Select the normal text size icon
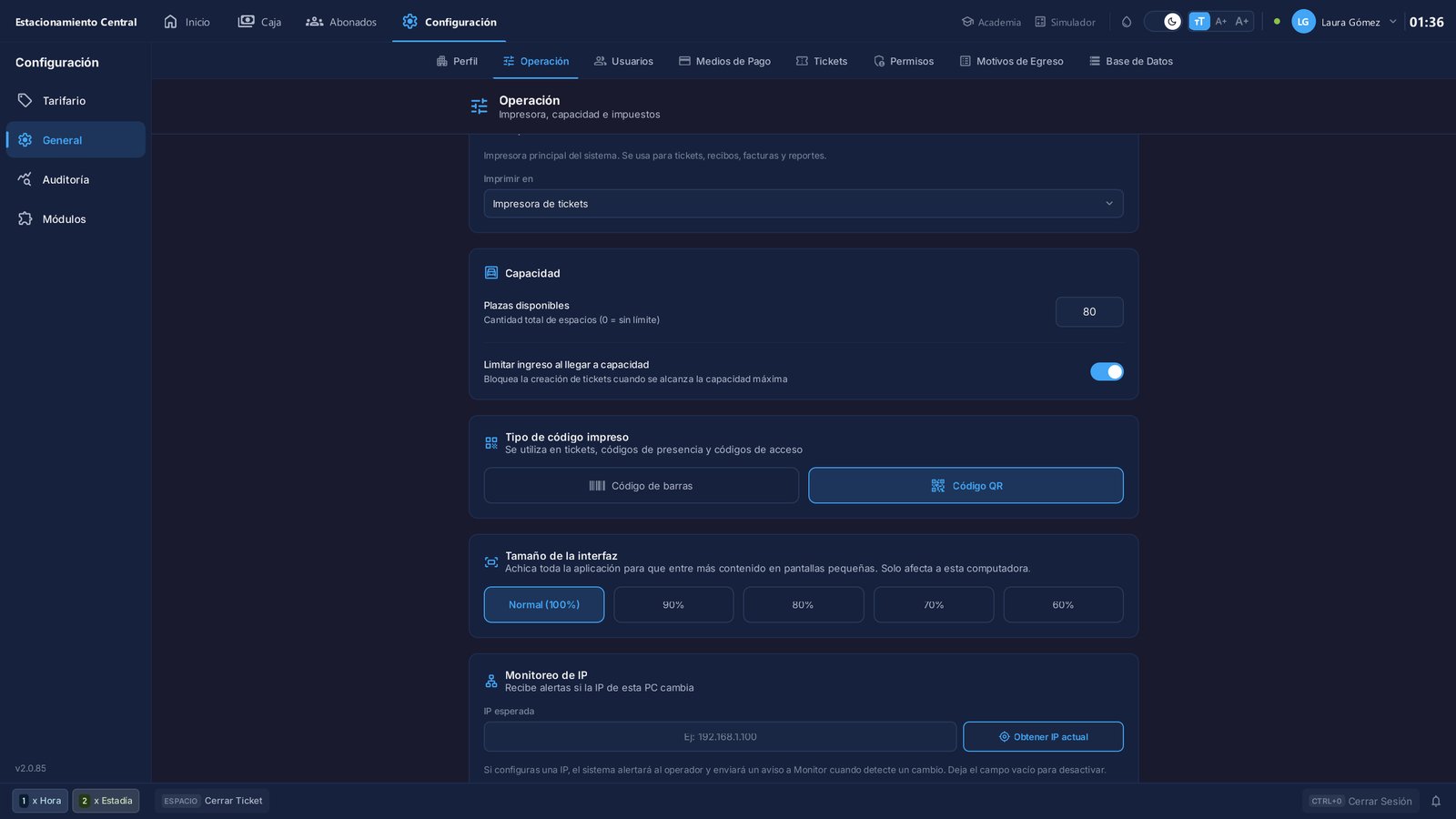 1199,21
